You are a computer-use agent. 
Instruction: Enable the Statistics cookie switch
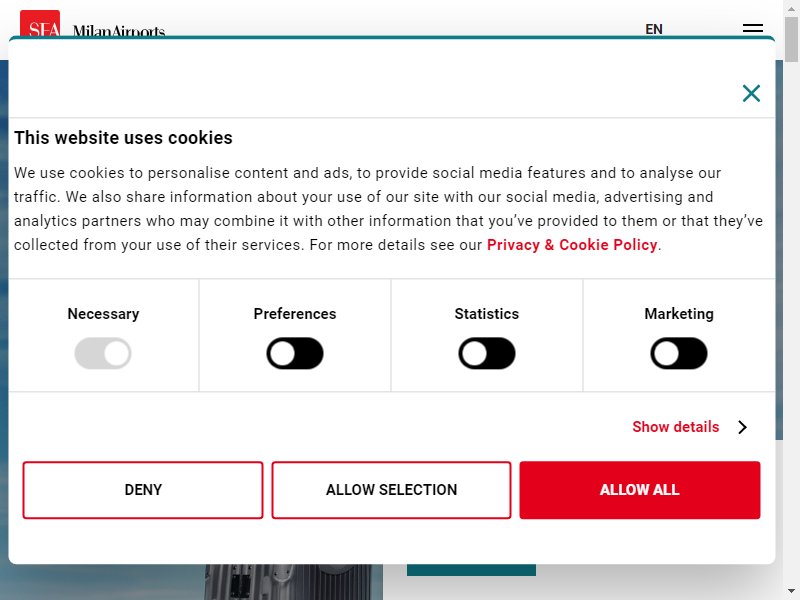tap(487, 353)
